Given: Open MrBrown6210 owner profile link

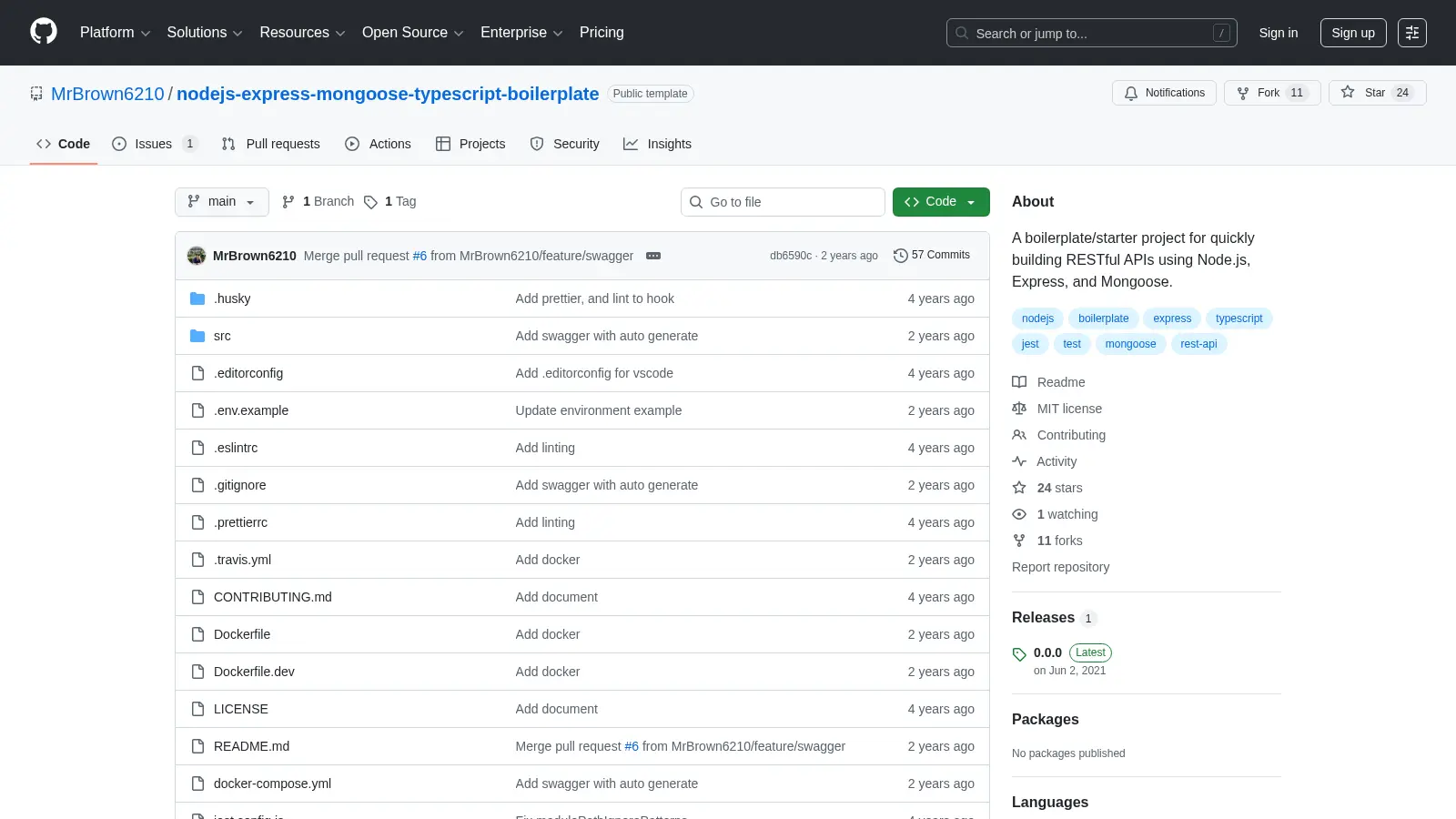Looking at the screenshot, I should 107,94.
